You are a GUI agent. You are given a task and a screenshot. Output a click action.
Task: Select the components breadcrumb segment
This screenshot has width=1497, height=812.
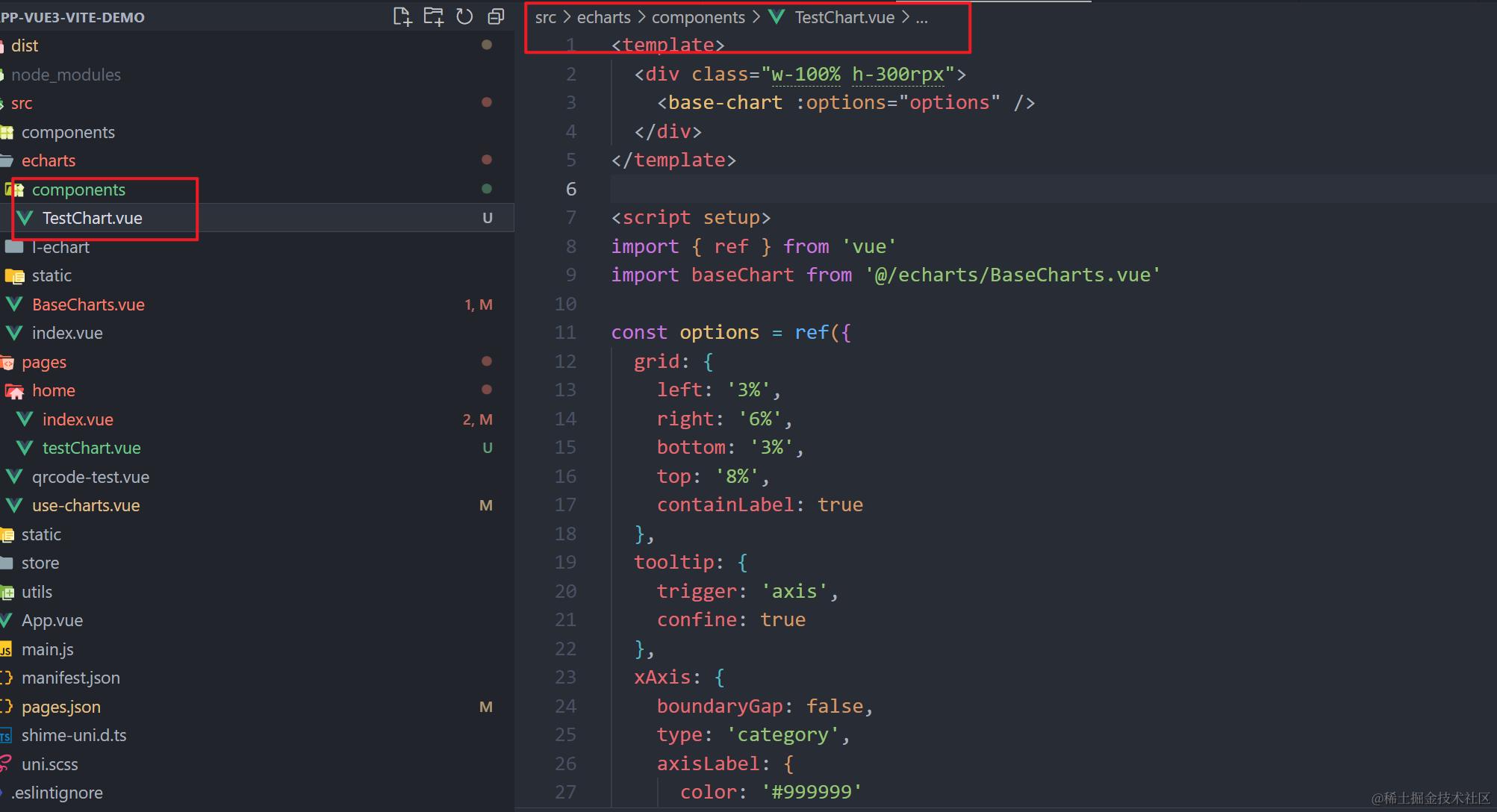(698, 17)
